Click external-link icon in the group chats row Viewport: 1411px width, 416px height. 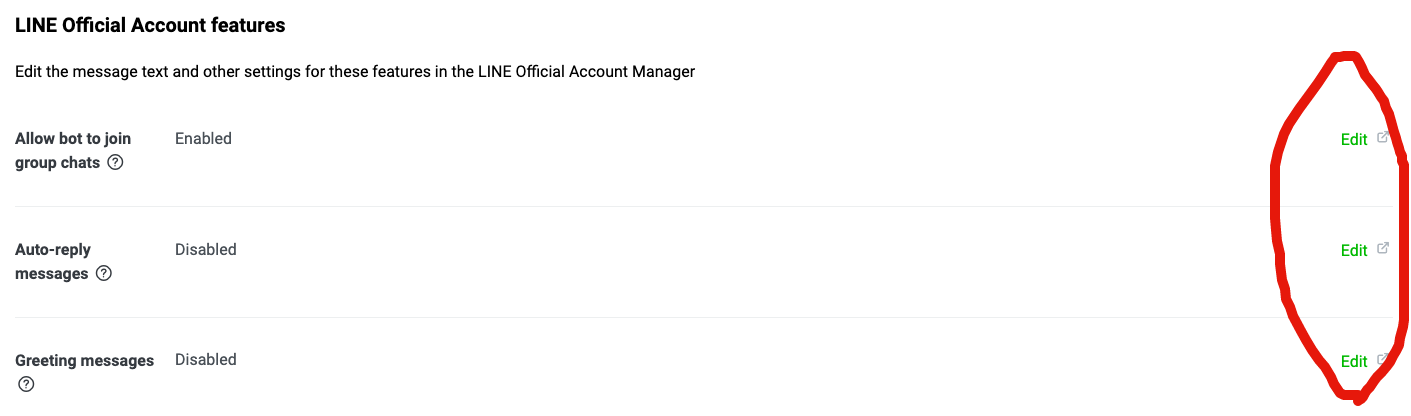coord(1383,138)
